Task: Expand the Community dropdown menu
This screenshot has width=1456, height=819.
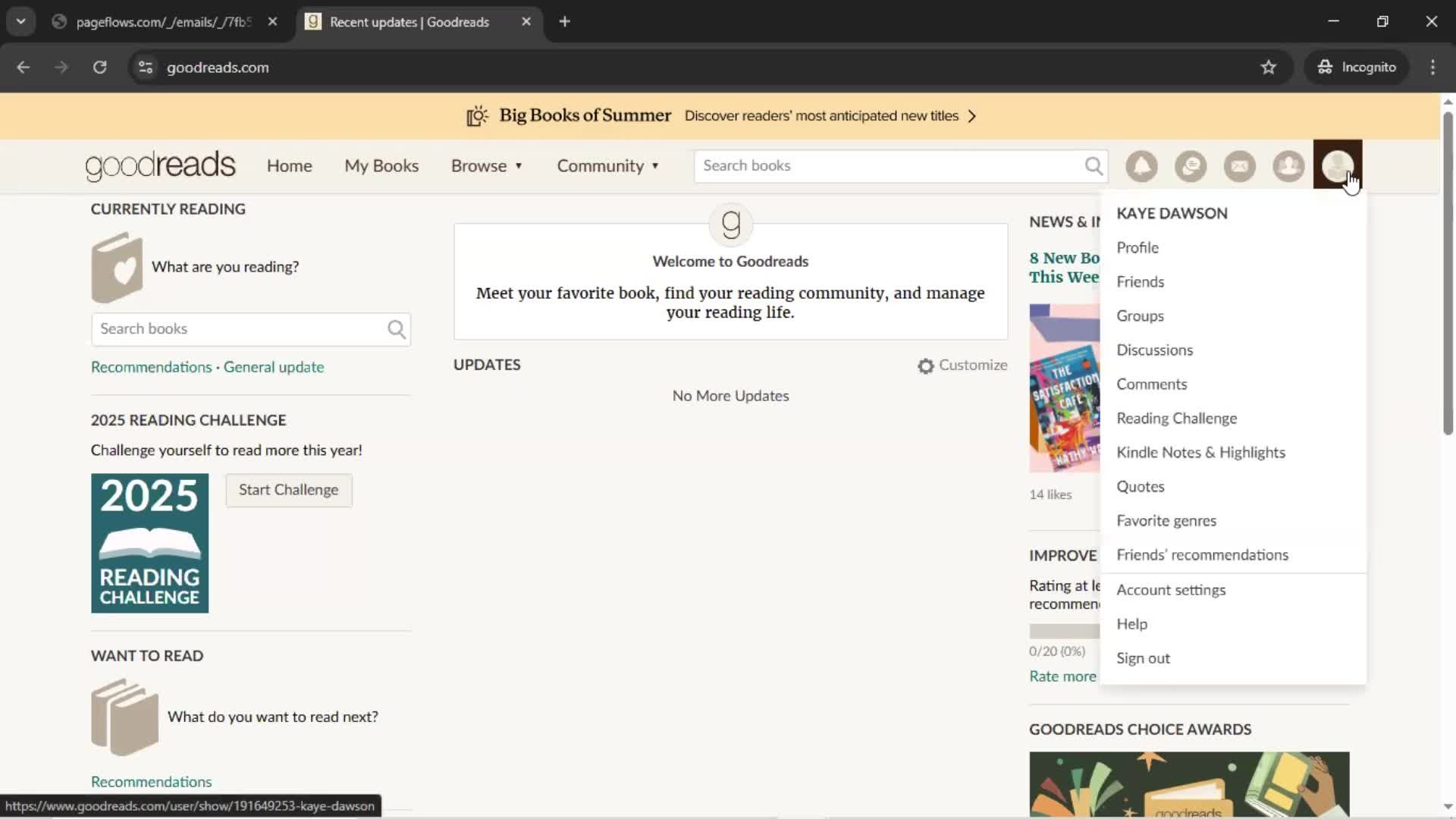Action: [608, 166]
